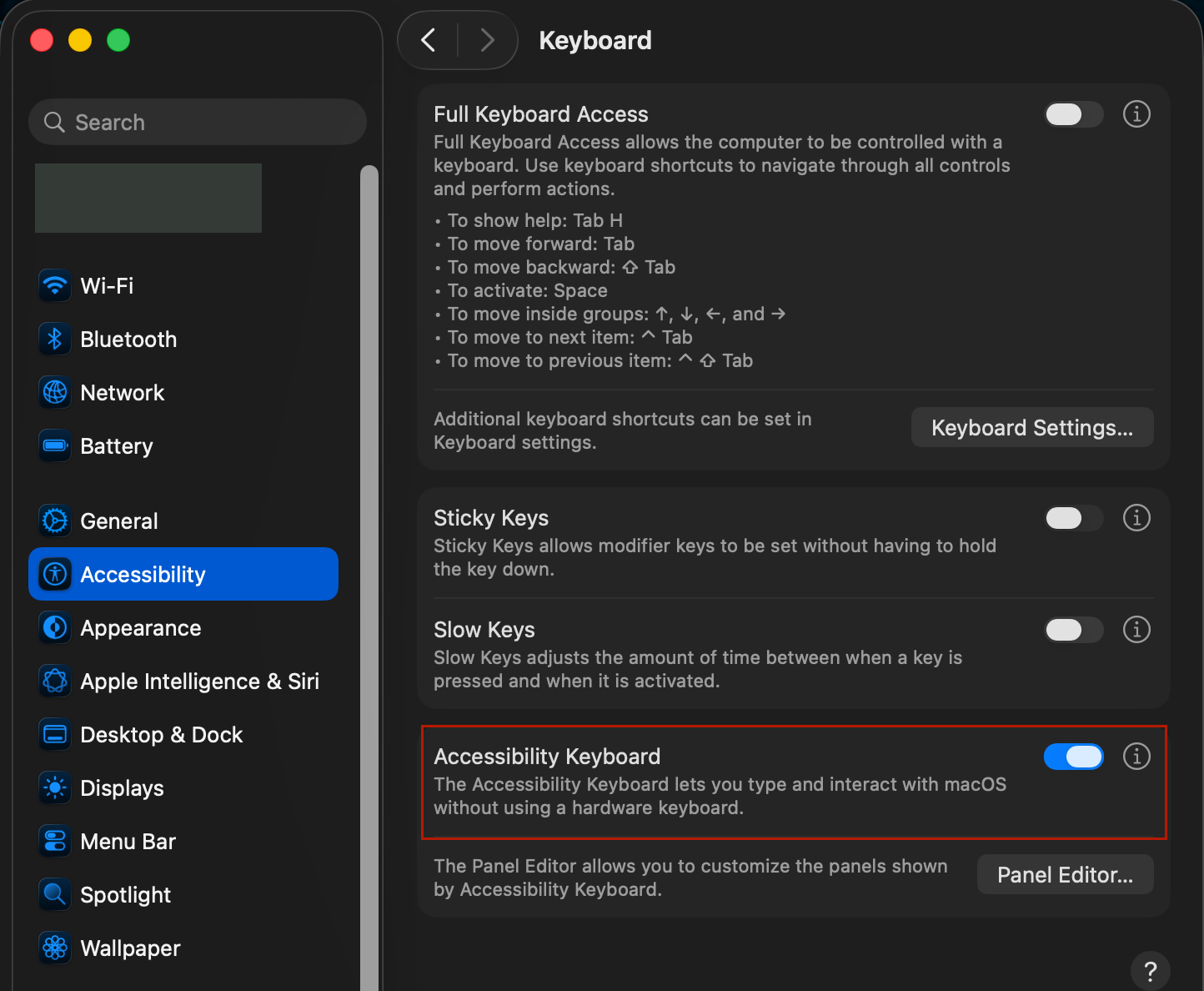The width and height of the screenshot is (1204, 991).
Task: Click the 'To show help: Tab H' line
Action: [x=529, y=220]
